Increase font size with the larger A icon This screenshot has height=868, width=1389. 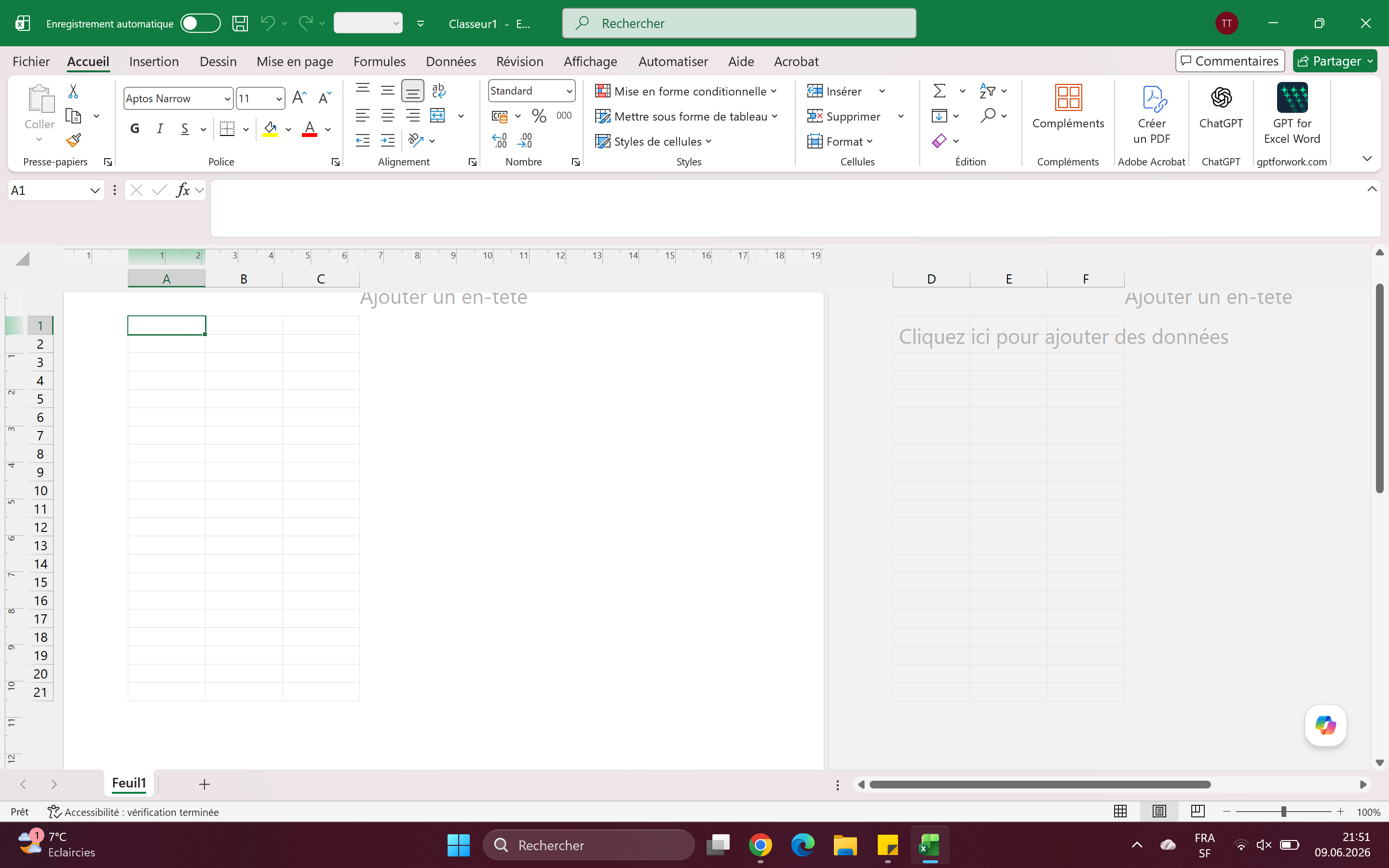click(299, 97)
